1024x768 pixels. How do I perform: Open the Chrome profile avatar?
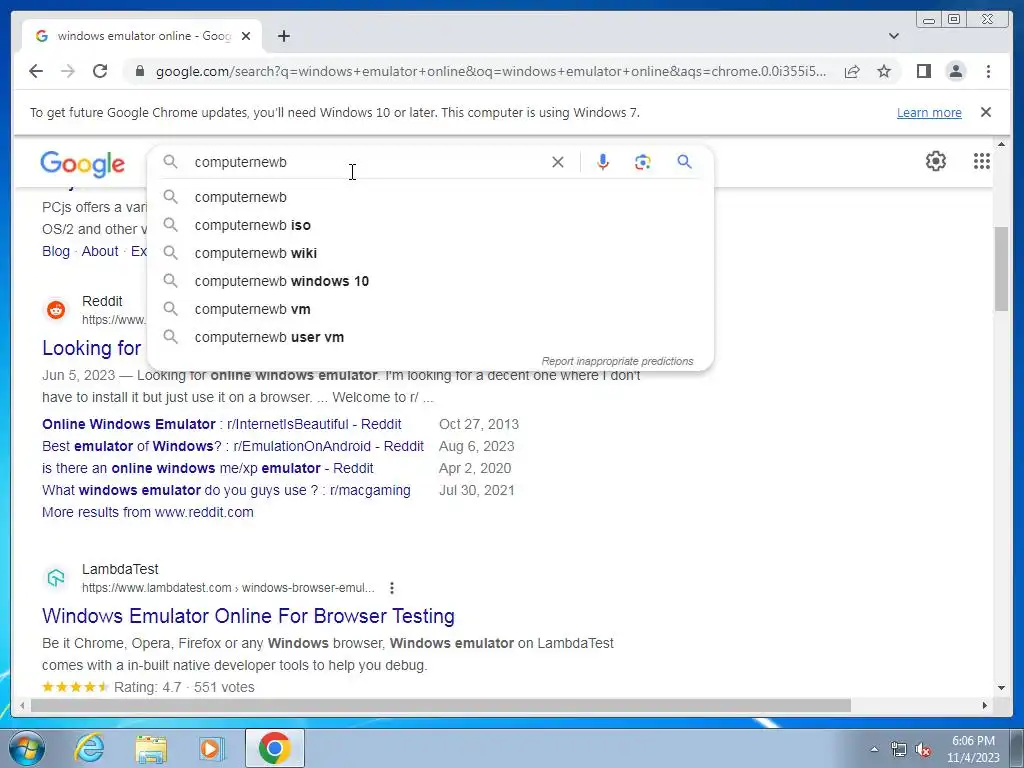coord(955,71)
